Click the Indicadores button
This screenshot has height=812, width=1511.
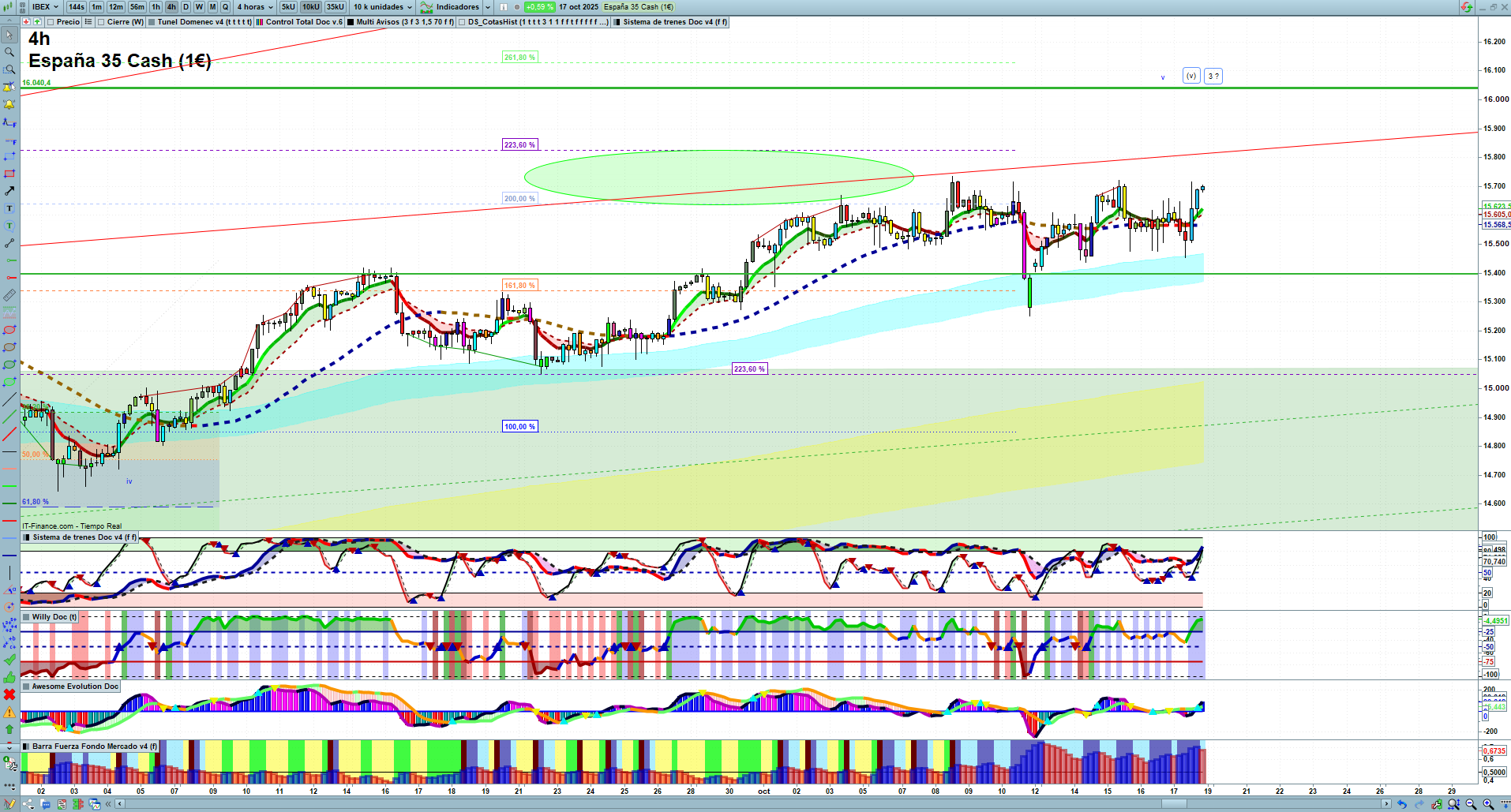[x=450, y=7]
